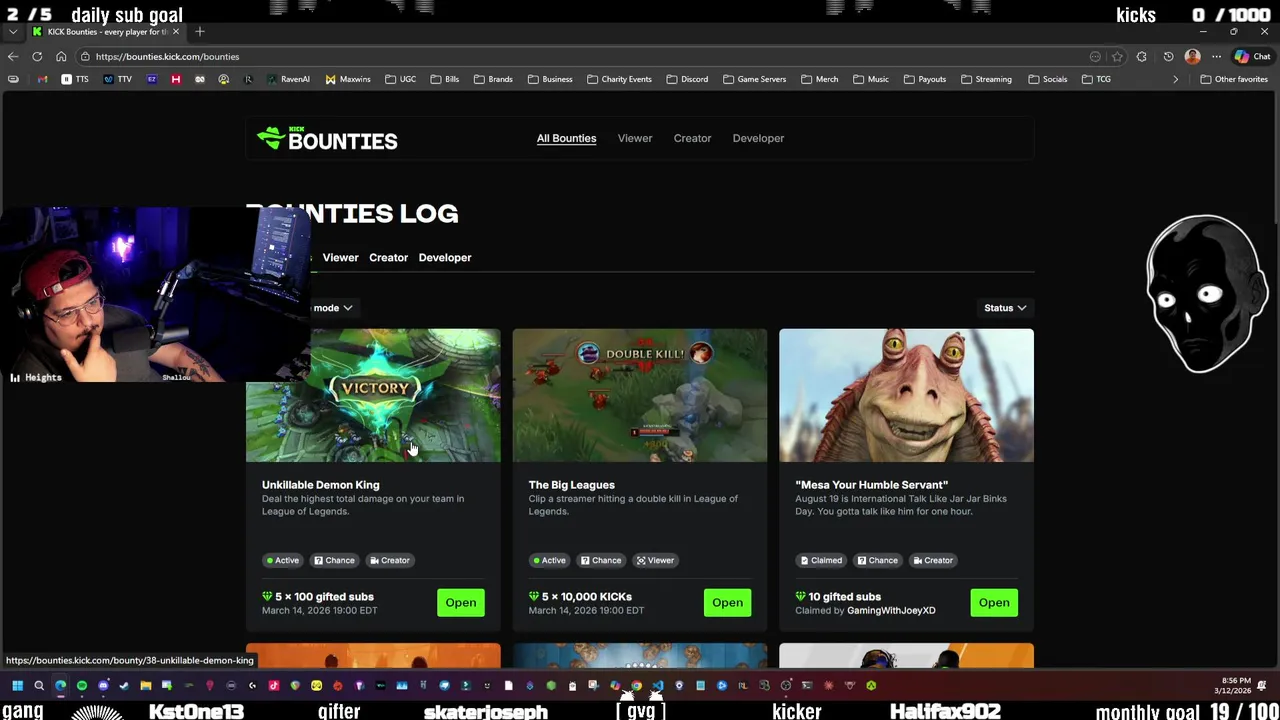Open the Other favorites folder
This screenshot has height=720, width=1280.
pos(1234,79)
